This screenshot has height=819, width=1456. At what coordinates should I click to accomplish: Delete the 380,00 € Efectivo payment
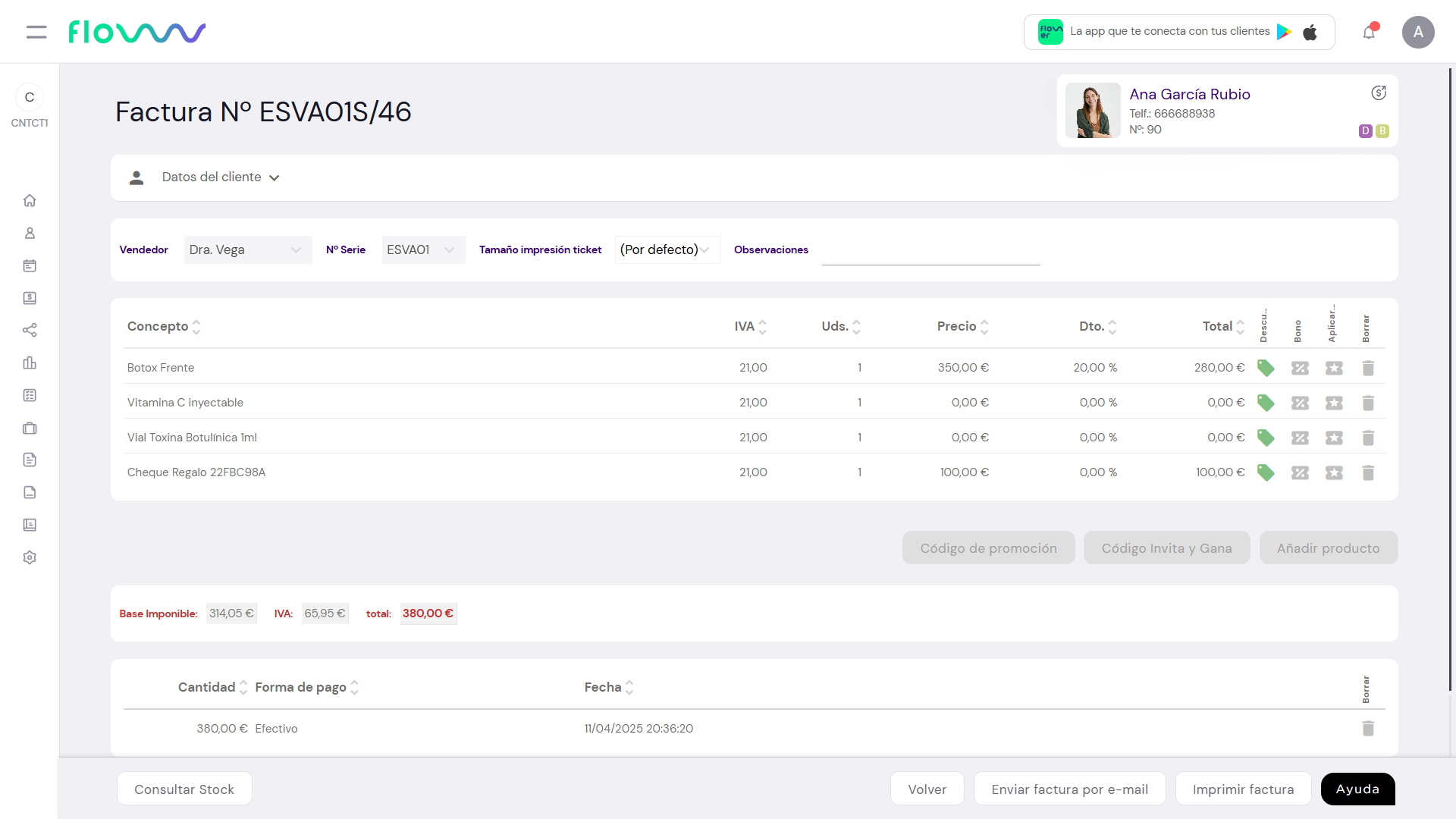(x=1368, y=729)
